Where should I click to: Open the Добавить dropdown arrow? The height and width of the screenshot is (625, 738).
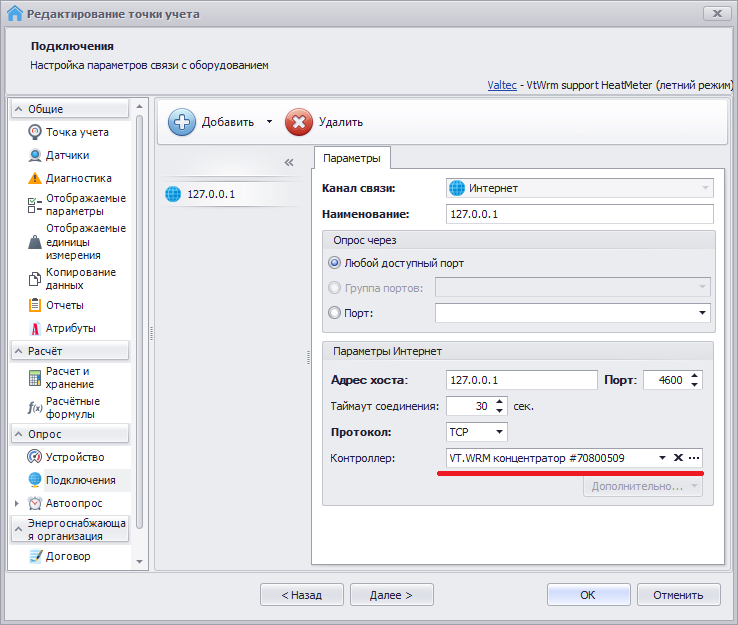coord(269,122)
